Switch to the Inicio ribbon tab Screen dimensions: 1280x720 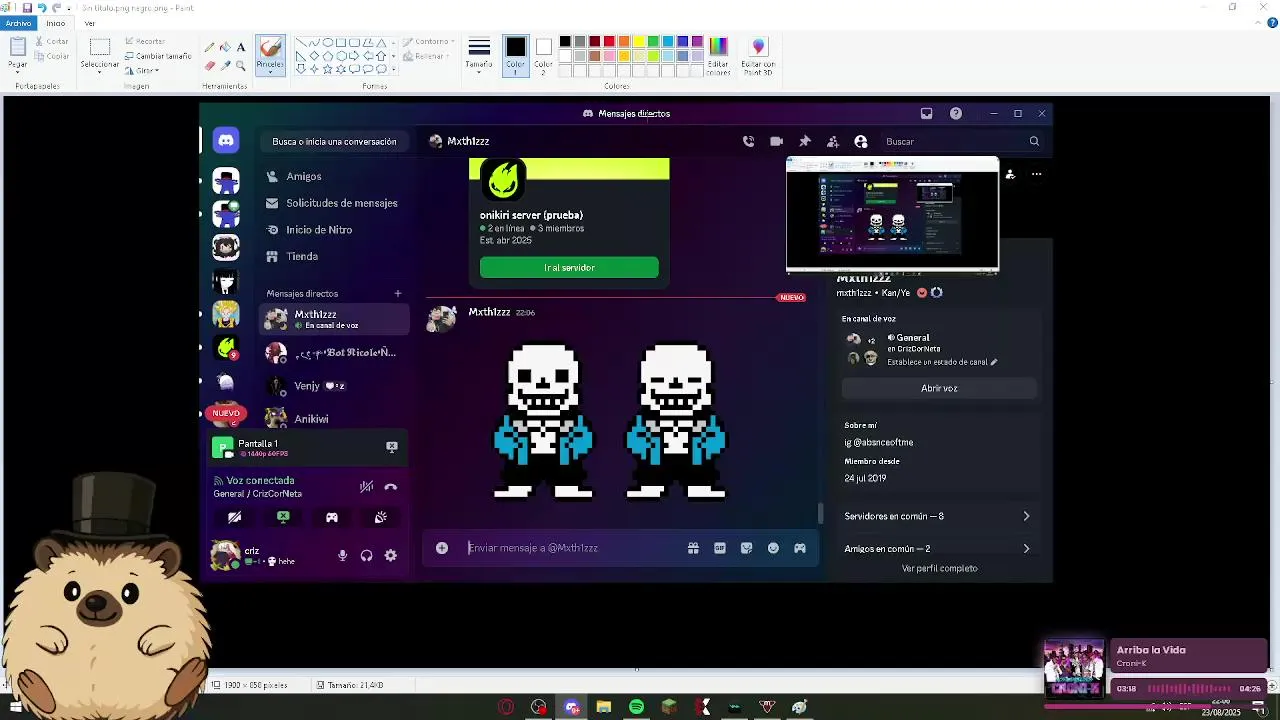click(x=56, y=23)
